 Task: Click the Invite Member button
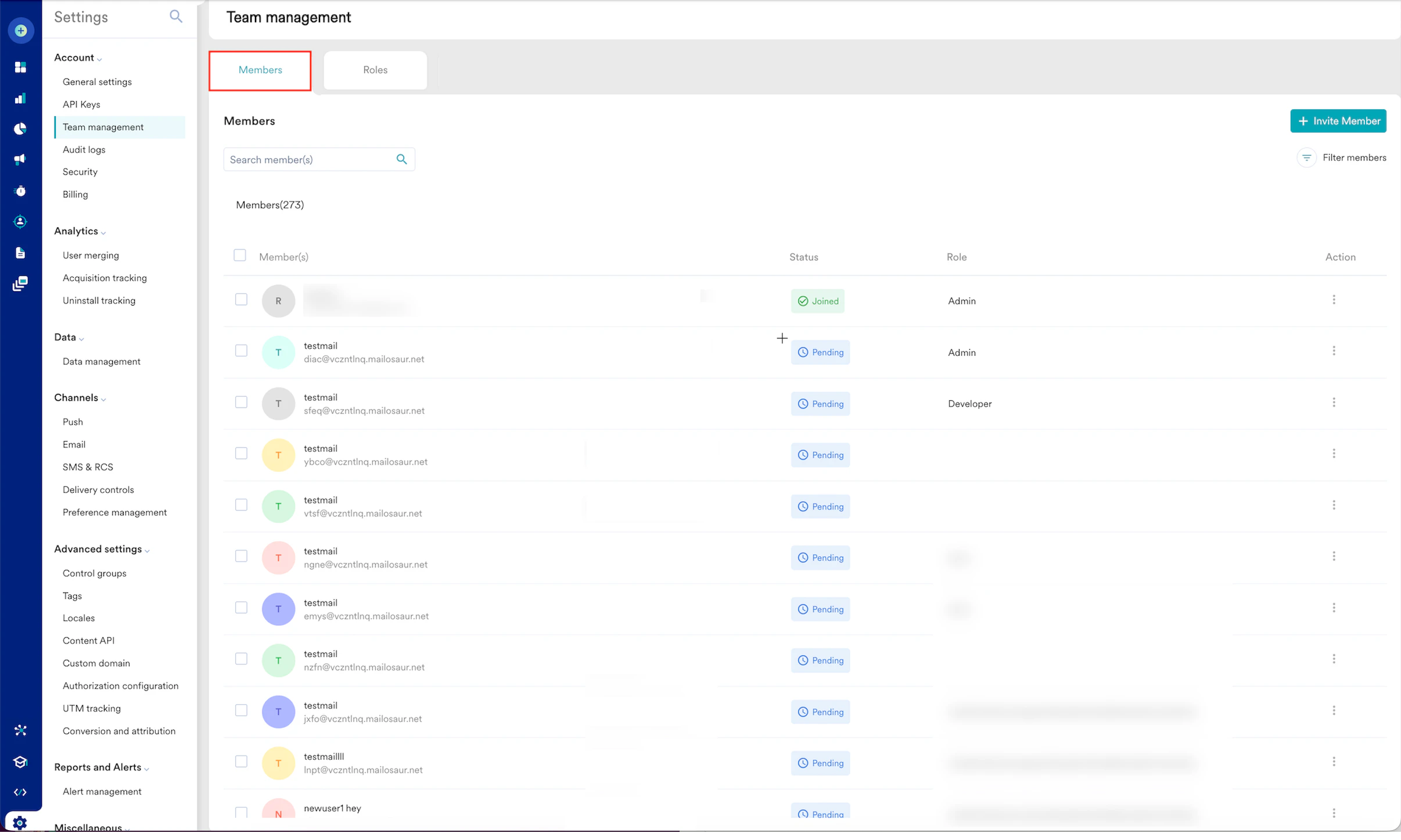[1338, 121]
